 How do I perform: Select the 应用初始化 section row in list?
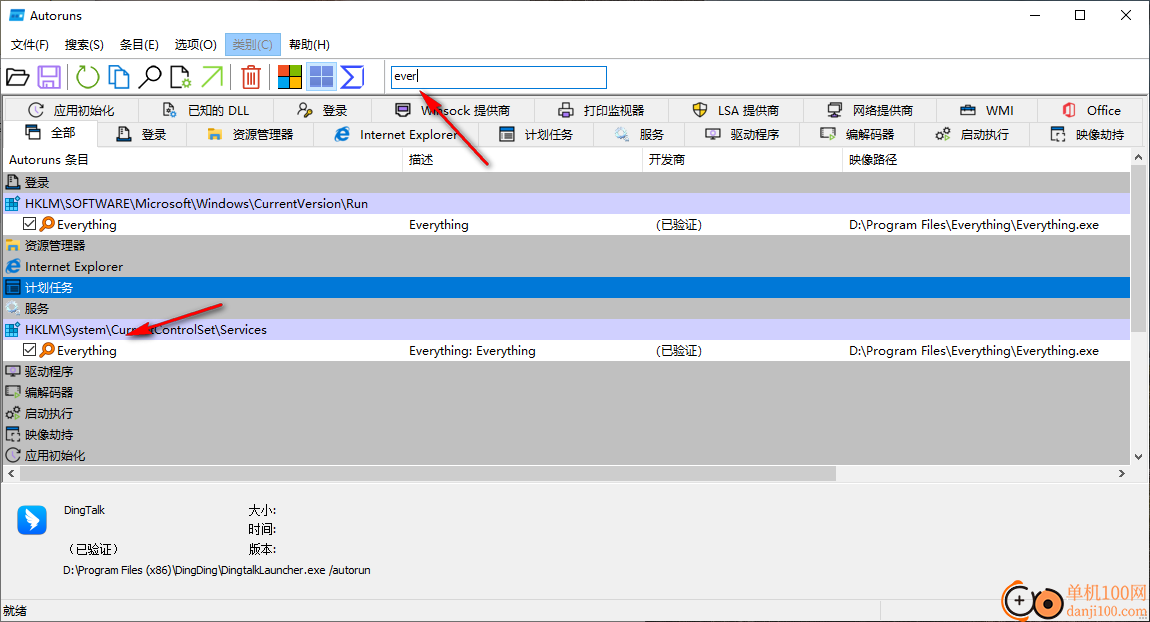[x=566, y=455]
